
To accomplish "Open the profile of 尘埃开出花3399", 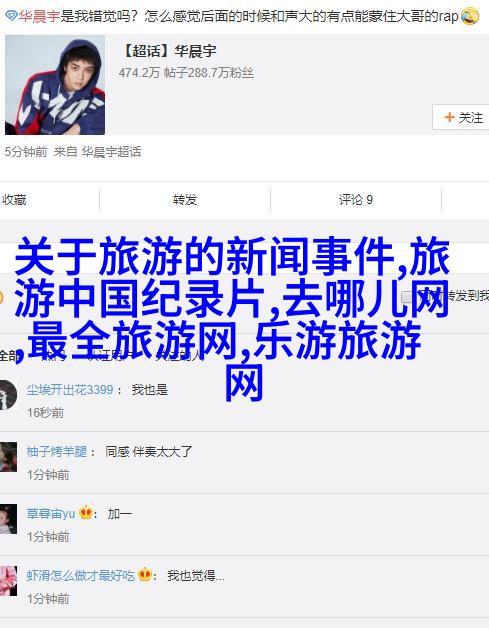I will pyautogui.click(x=70, y=390).
